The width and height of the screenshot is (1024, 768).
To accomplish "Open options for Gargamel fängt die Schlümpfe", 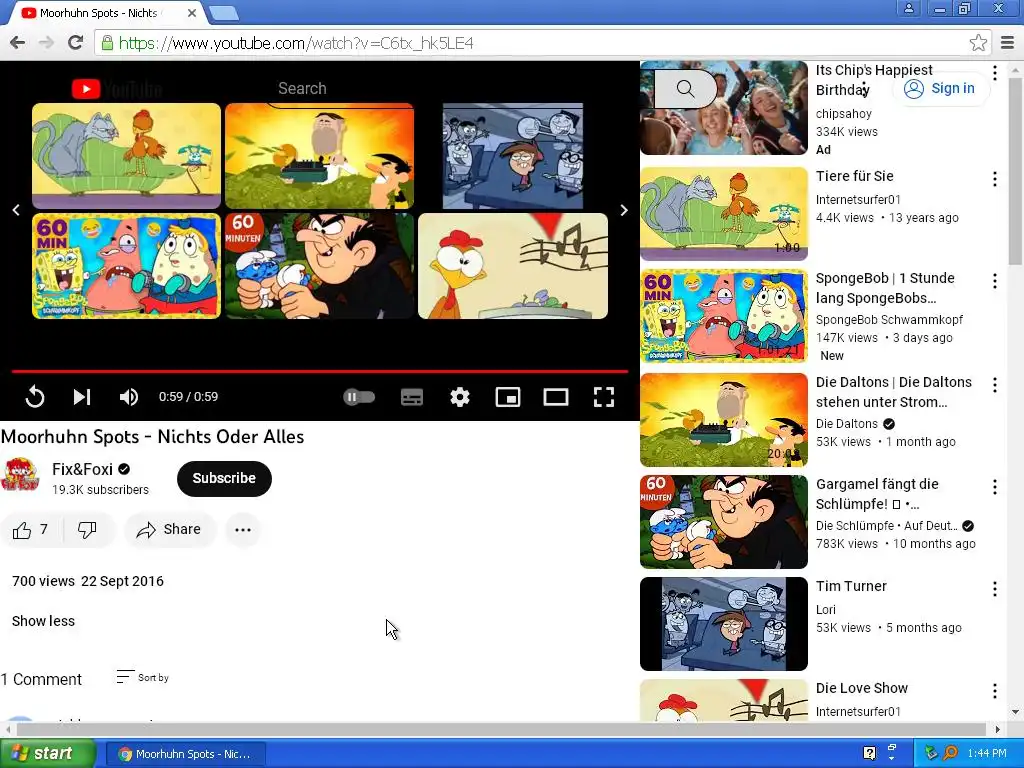I will pyautogui.click(x=994, y=487).
